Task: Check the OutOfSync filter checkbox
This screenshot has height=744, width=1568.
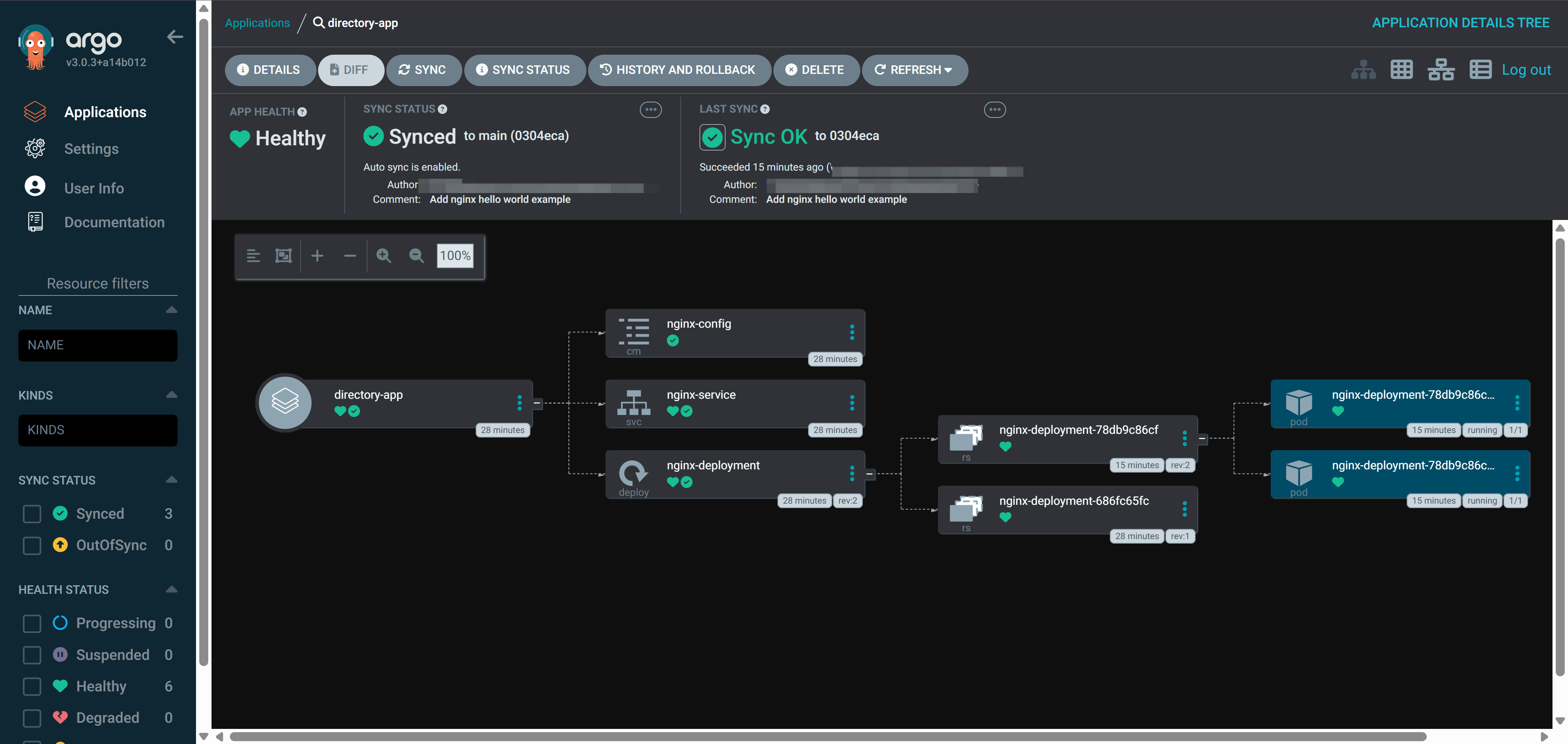Action: 32,546
